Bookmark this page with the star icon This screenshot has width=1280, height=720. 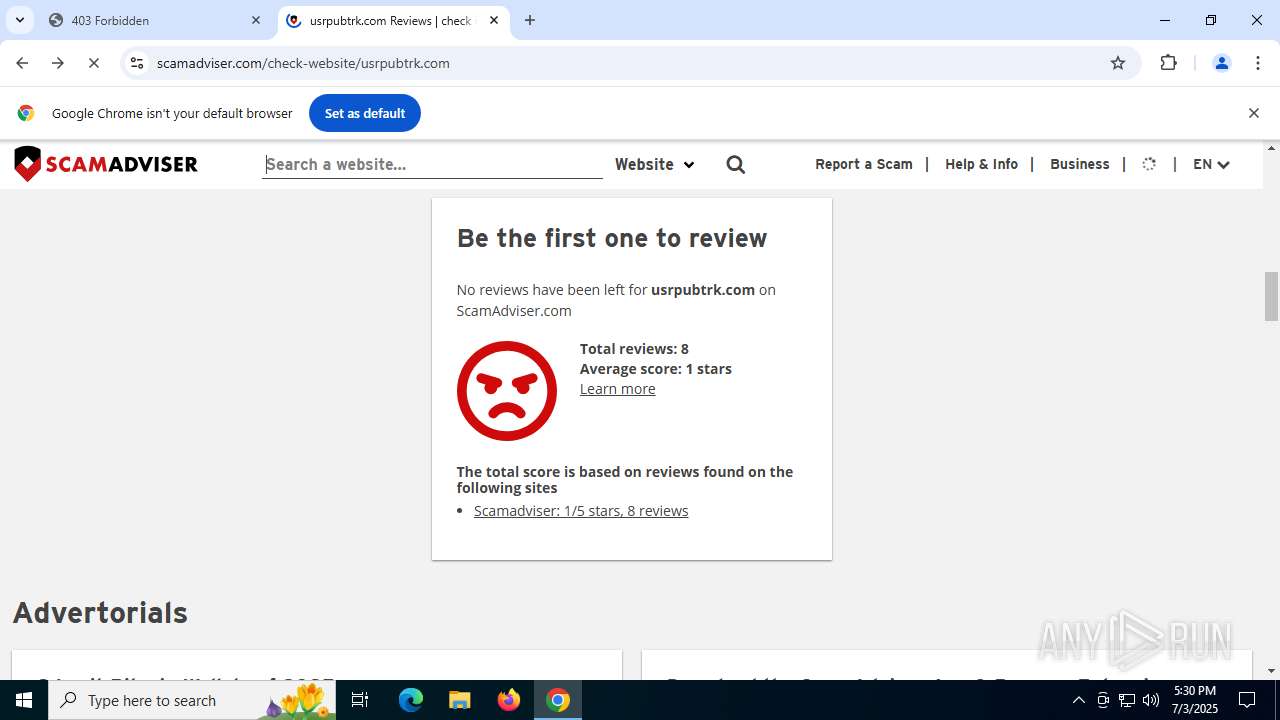tap(1118, 63)
